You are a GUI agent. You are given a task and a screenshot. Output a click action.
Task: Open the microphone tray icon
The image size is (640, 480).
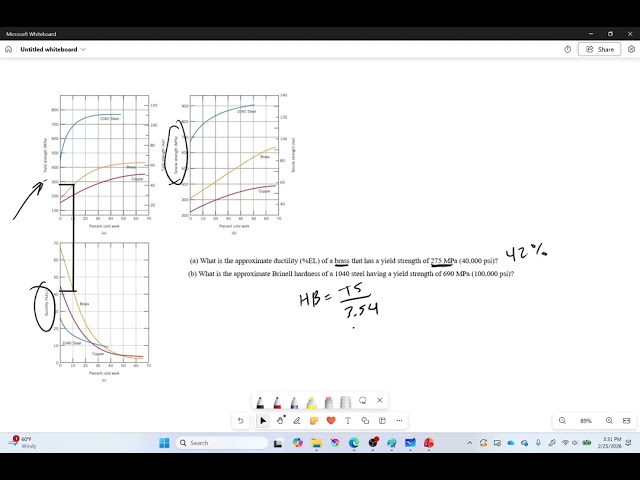coord(538,443)
